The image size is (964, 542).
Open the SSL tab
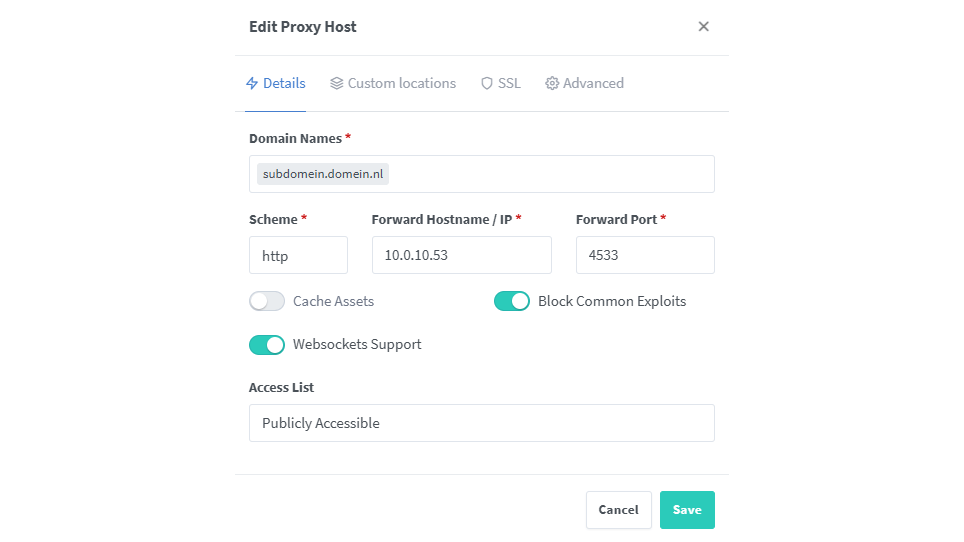tap(509, 84)
